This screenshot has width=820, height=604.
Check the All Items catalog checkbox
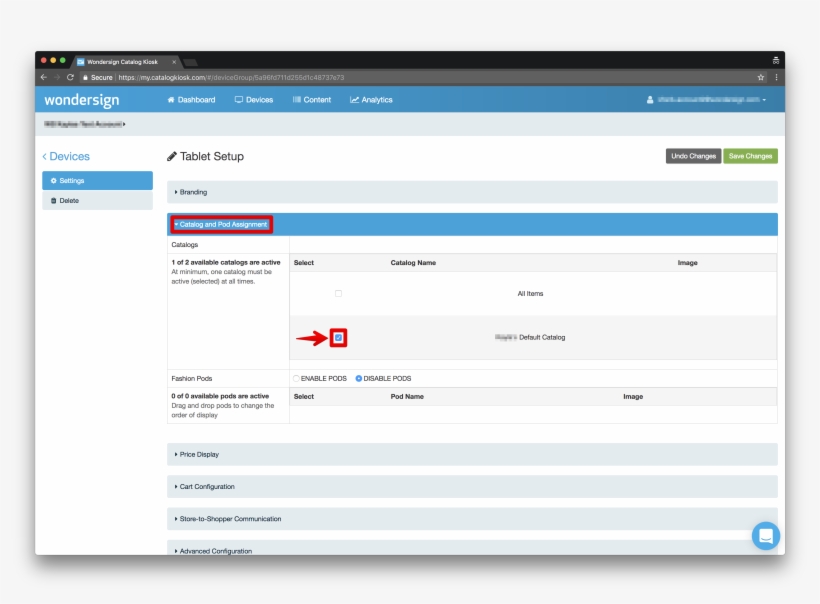tap(338, 293)
